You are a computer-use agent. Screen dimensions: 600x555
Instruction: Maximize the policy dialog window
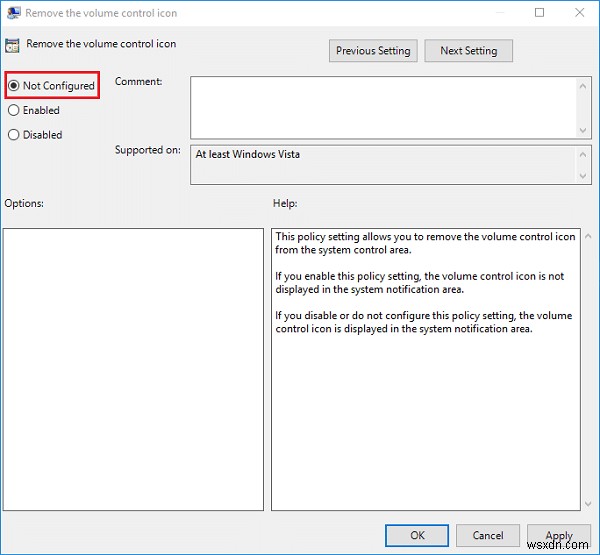(540, 13)
